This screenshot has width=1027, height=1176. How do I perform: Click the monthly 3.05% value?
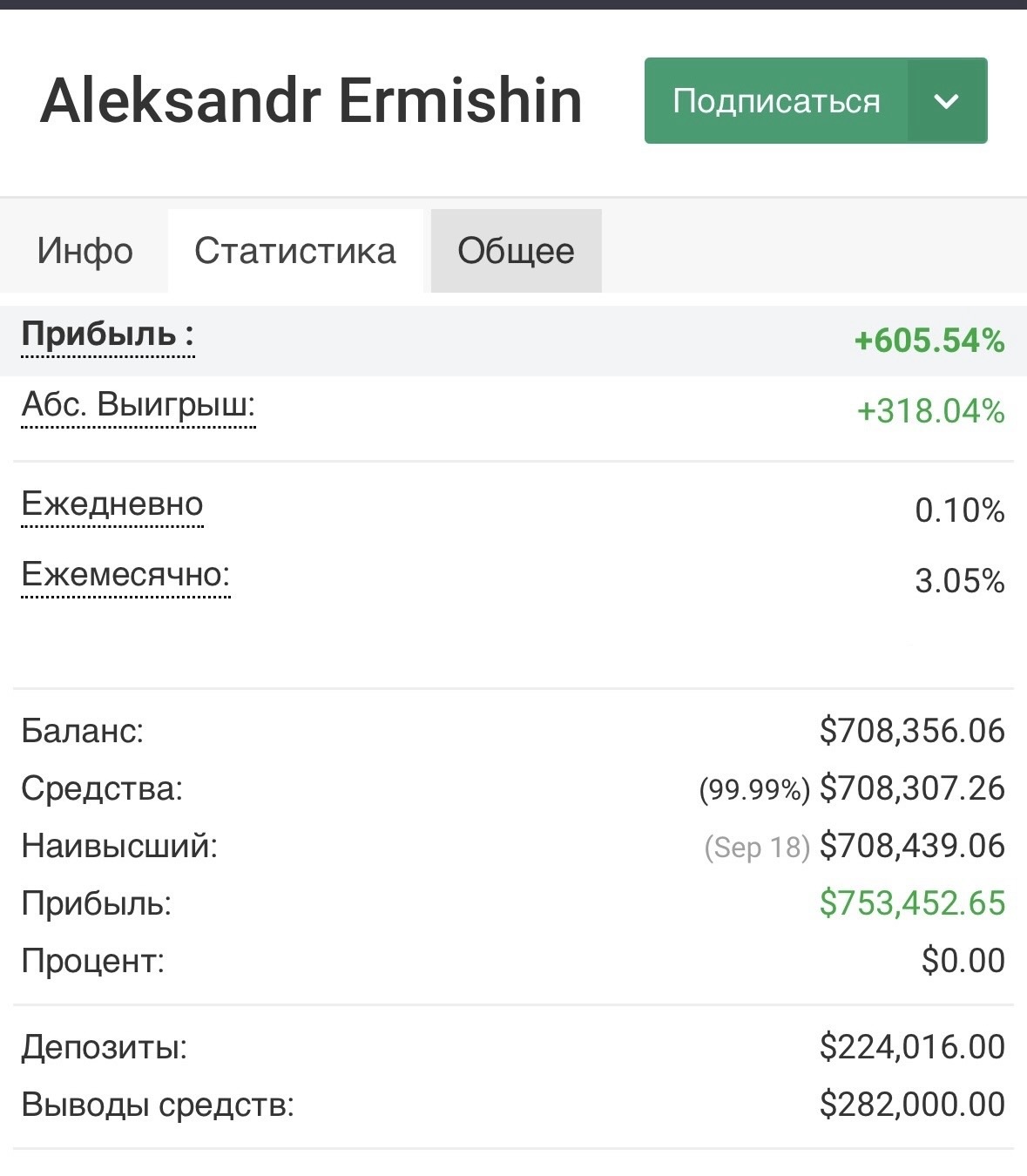pos(959,581)
